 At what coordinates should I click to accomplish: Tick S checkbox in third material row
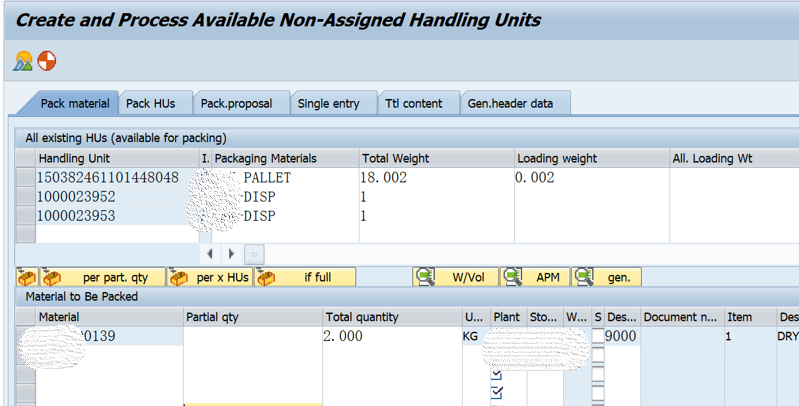pyautogui.click(x=598, y=374)
